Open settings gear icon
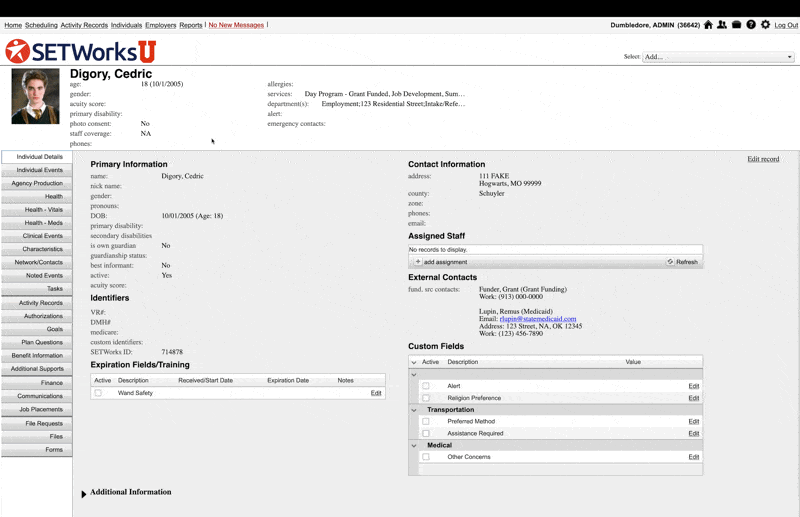The image size is (800, 517). tap(765, 24)
